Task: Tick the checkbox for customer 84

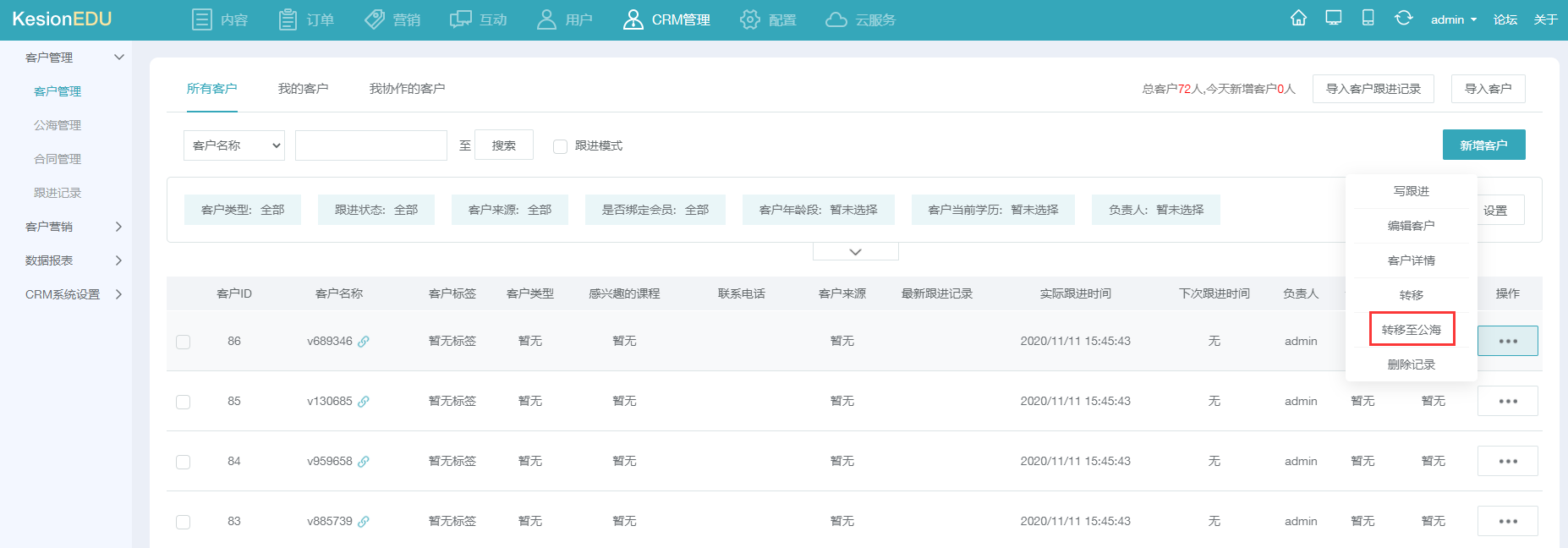Action: (183, 462)
